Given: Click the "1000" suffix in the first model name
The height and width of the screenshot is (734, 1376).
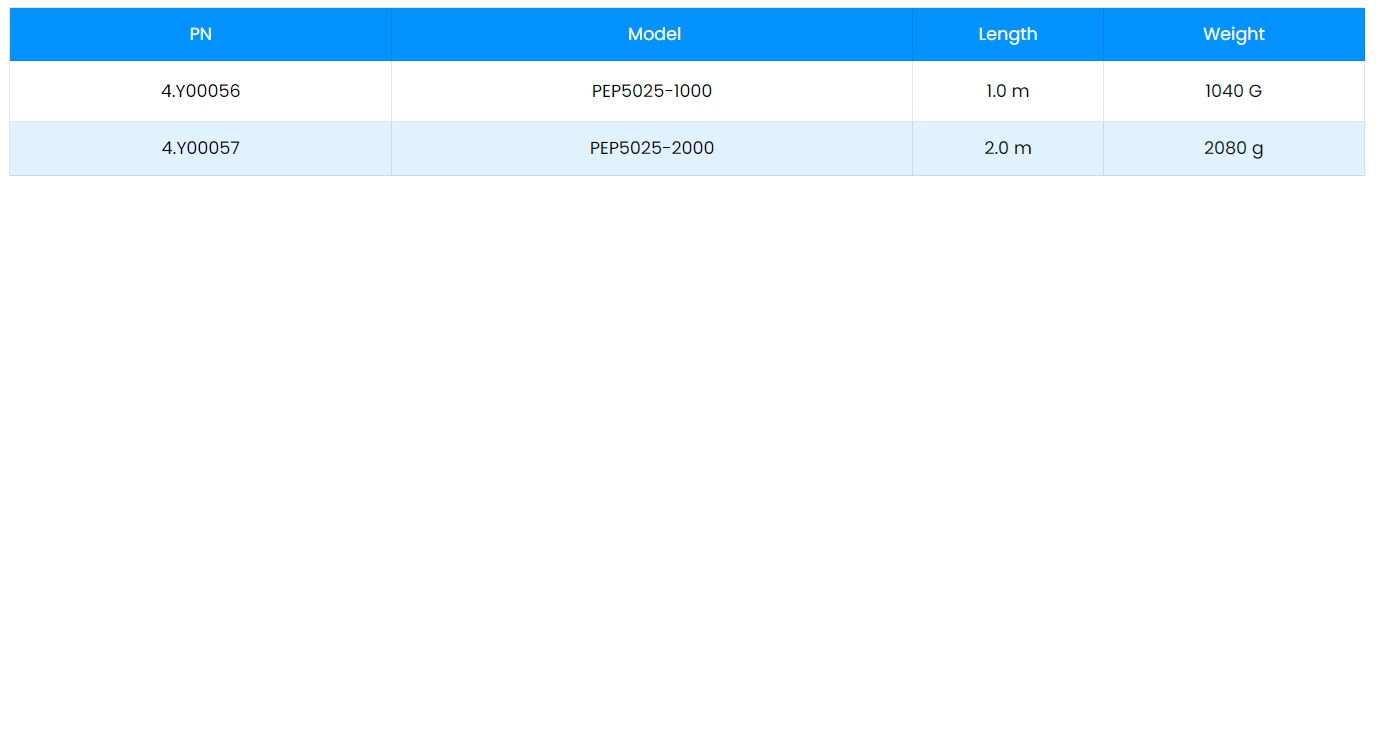Looking at the screenshot, I should (692, 91).
